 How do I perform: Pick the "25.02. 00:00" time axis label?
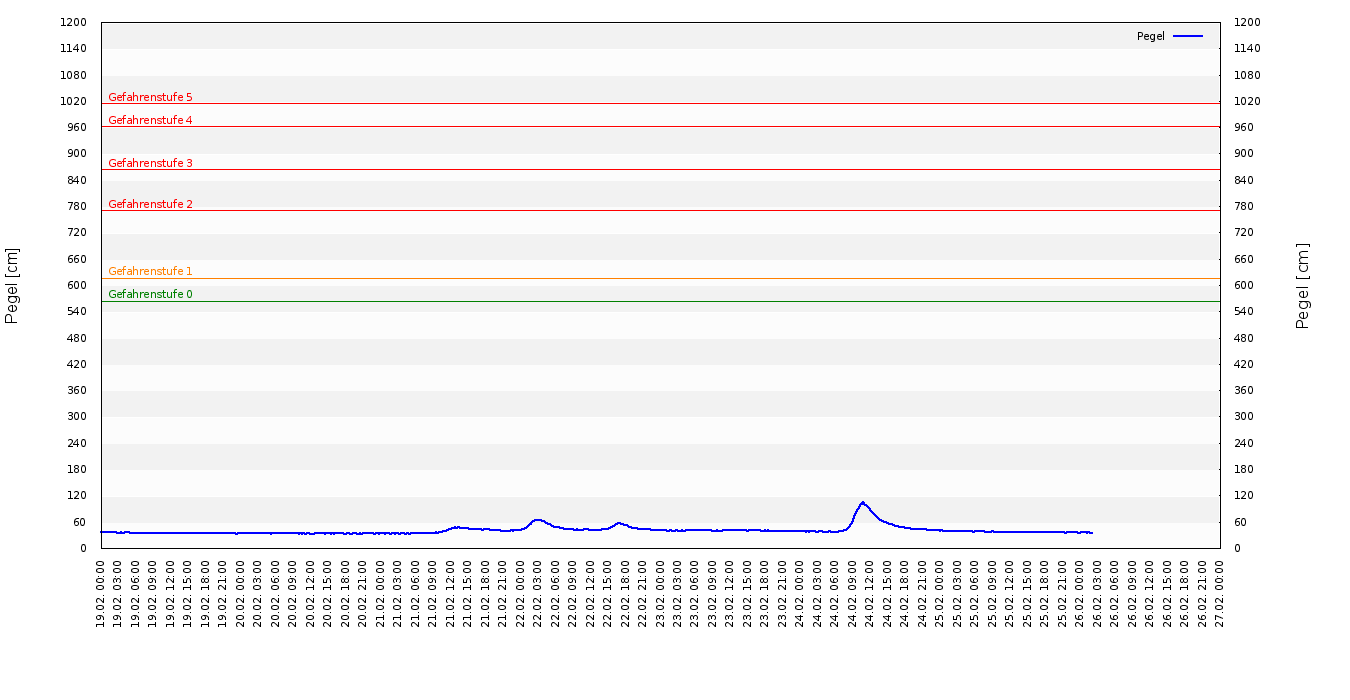pyautogui.click(x=939, y=593)
